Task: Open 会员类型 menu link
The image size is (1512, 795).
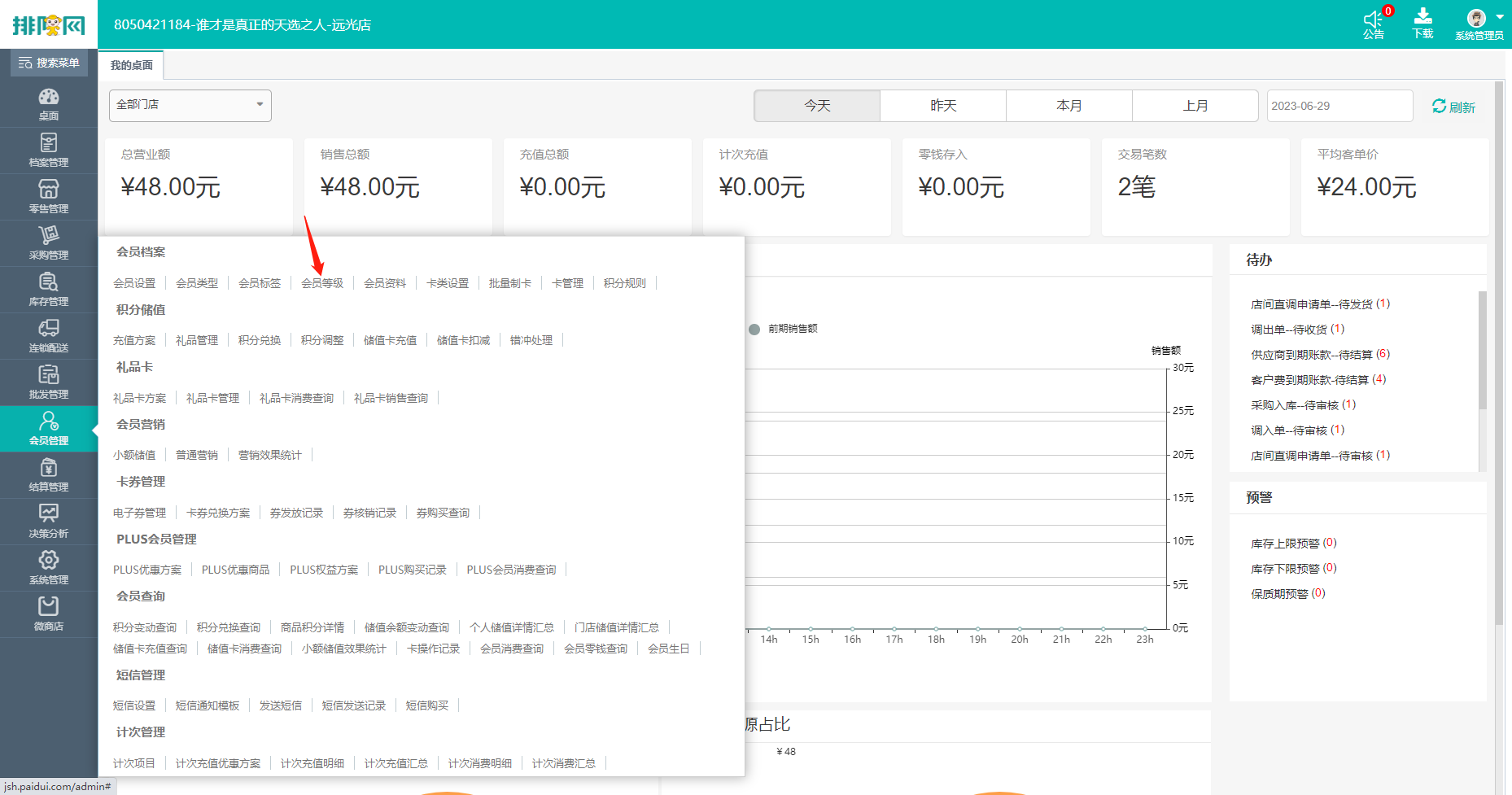Action: coord(197,283)
